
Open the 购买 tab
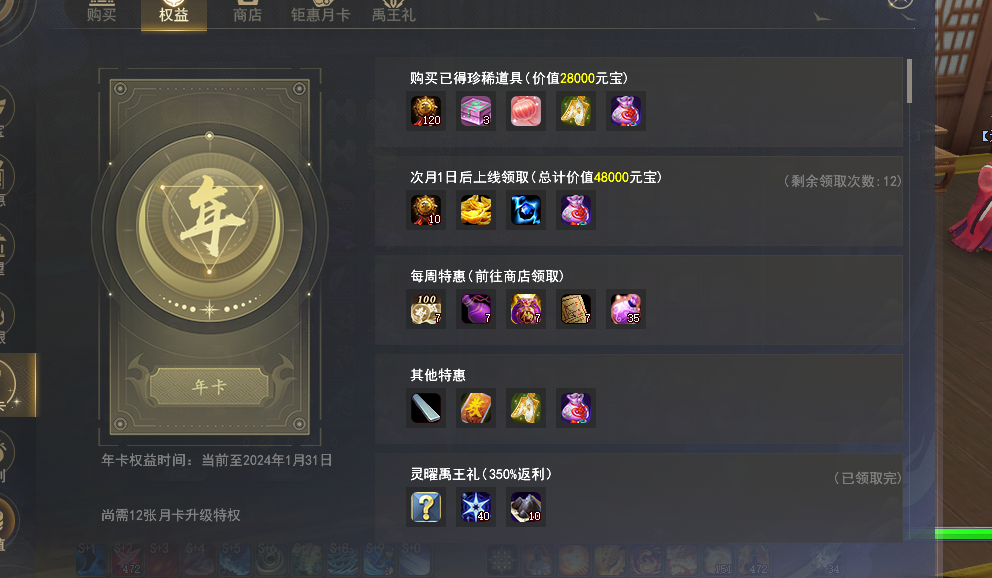click(x=101, y=13)
